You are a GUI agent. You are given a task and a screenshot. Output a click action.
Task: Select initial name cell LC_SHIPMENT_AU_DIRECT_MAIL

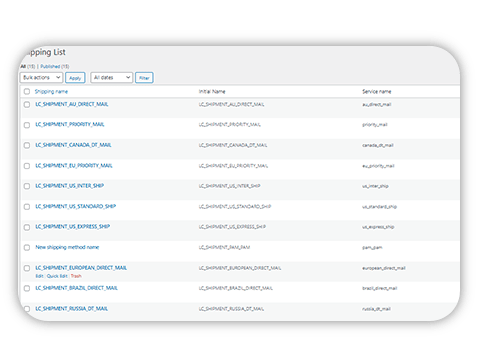[232, 105]
